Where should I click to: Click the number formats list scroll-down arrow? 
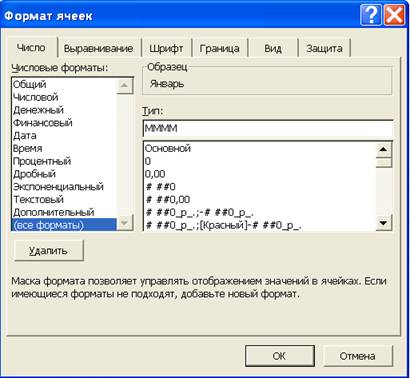[x=125, y=223]
